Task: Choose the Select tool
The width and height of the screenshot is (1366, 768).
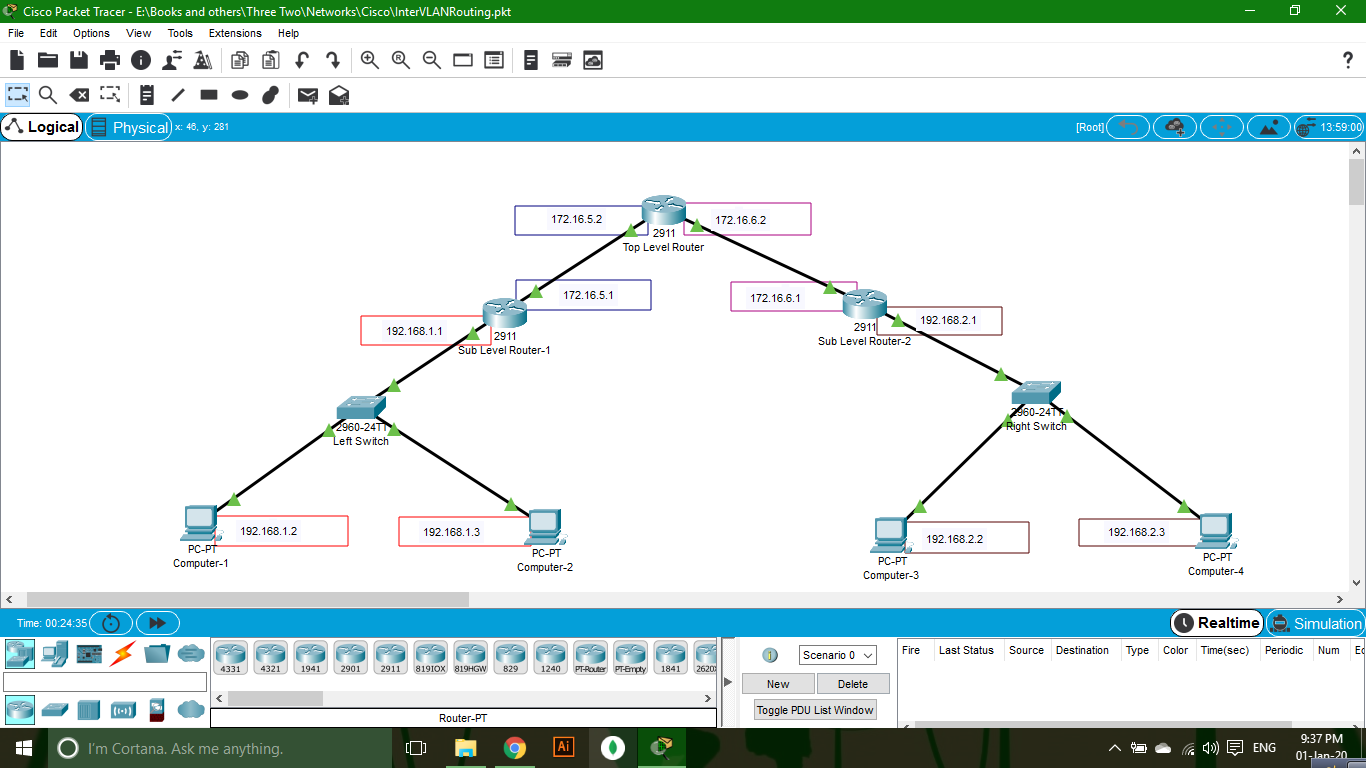Action: (x=17, y=95)
